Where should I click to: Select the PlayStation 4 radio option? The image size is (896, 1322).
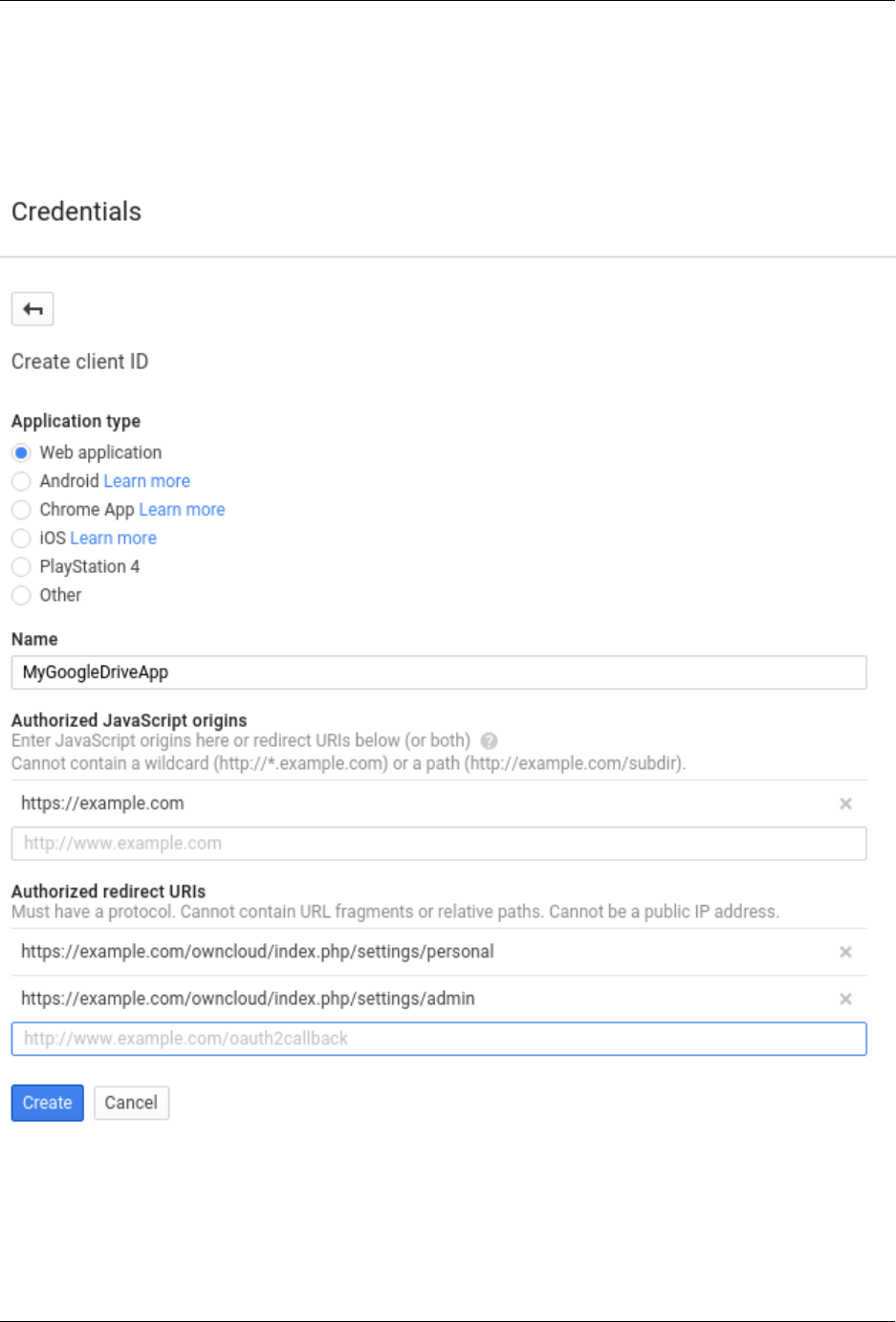point(21,567)
